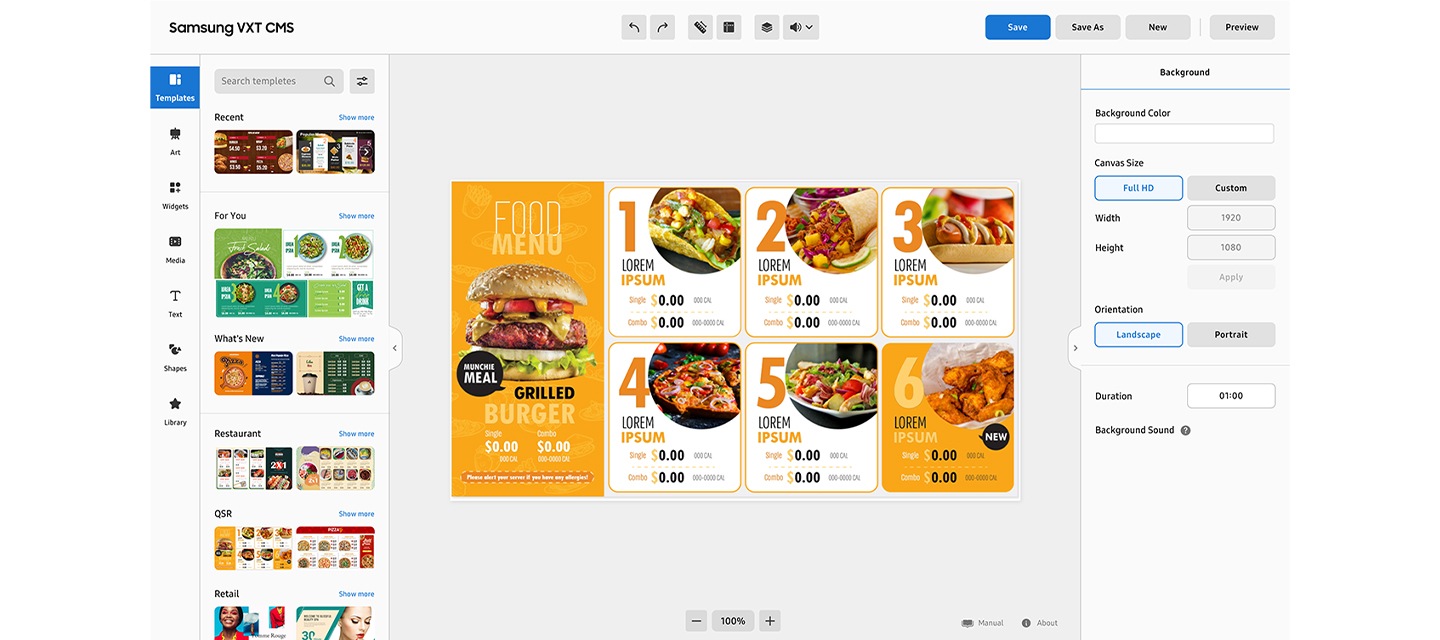The width and height of the screenshot is (1440, 640).
Task: Click the template filter settings icon
Action: pos(362,81)
